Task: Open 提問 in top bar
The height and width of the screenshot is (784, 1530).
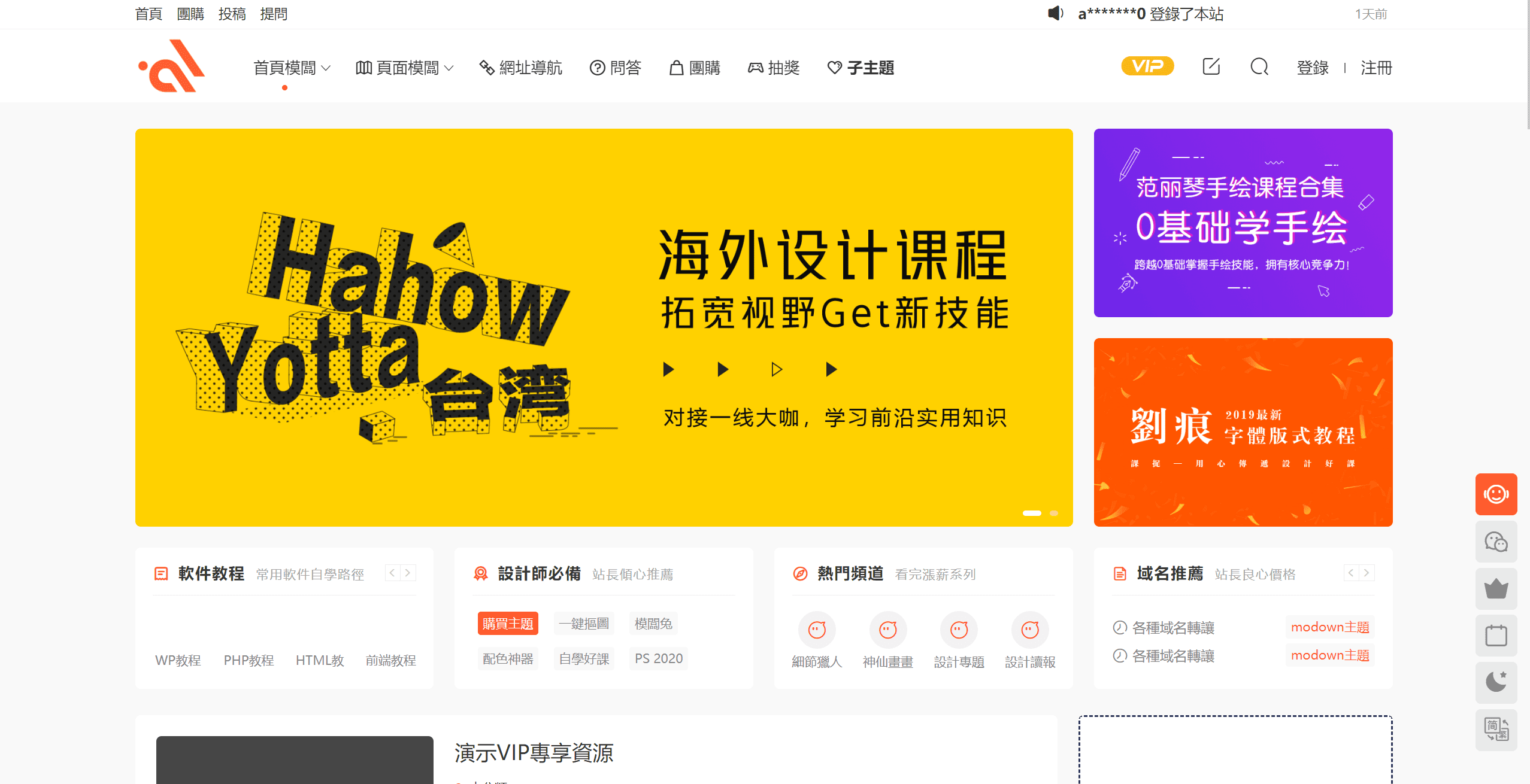Action: 274,14
